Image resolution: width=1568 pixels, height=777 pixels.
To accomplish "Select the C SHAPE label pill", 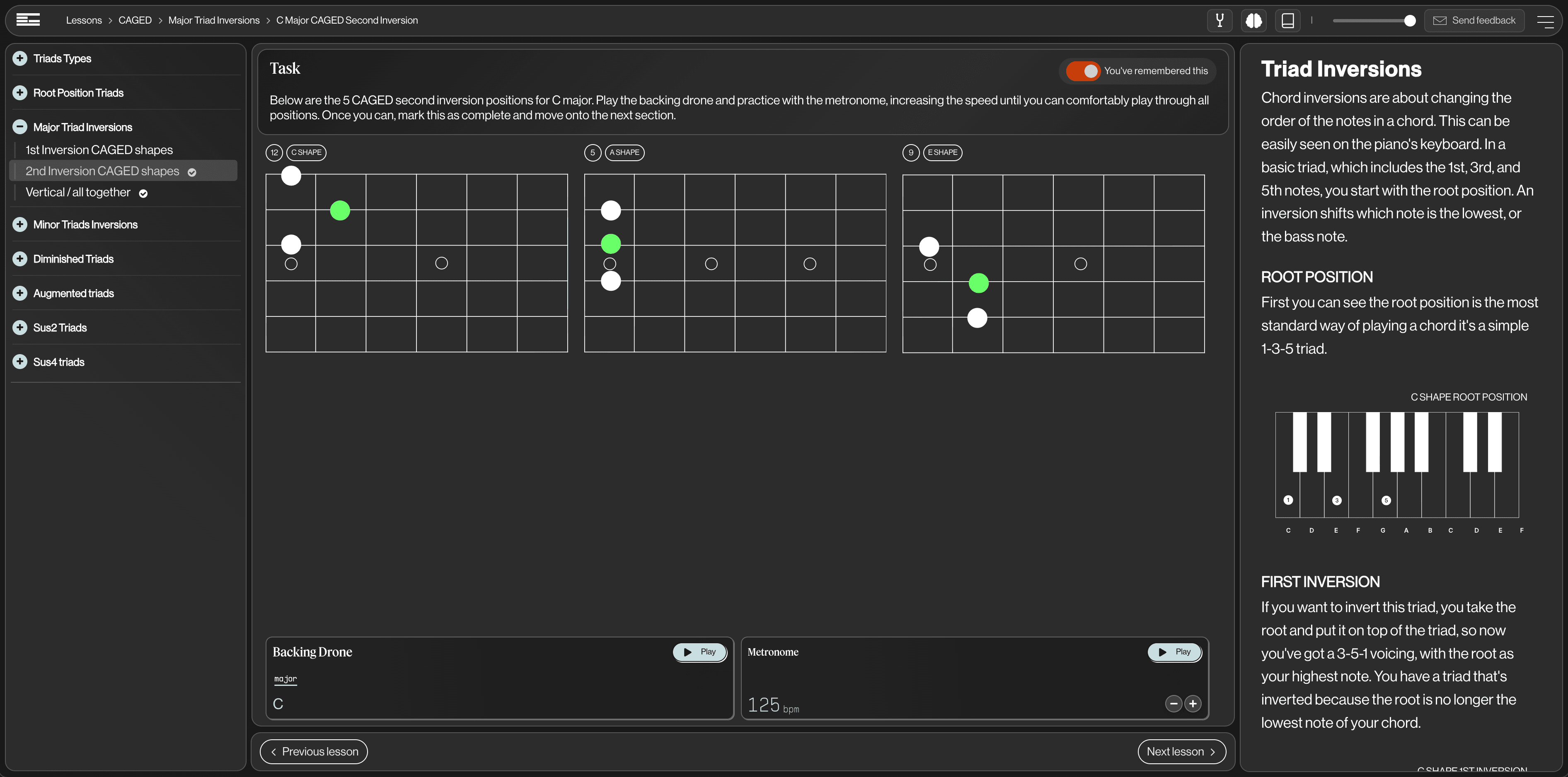I will point(306,153).
